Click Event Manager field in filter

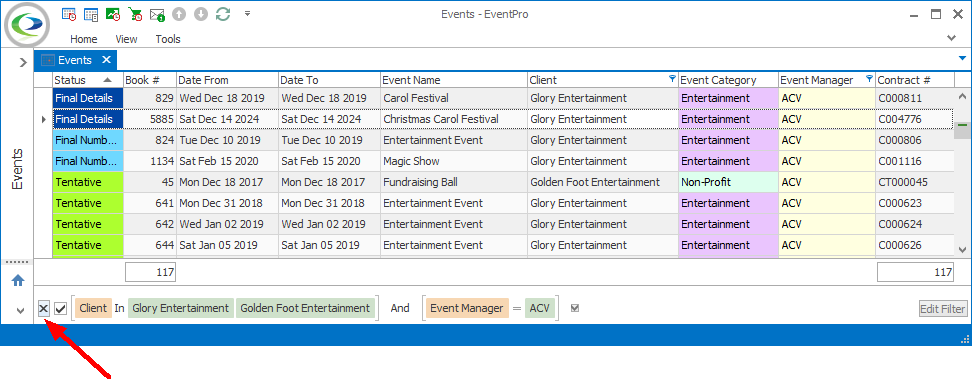(x=466, y=308)
